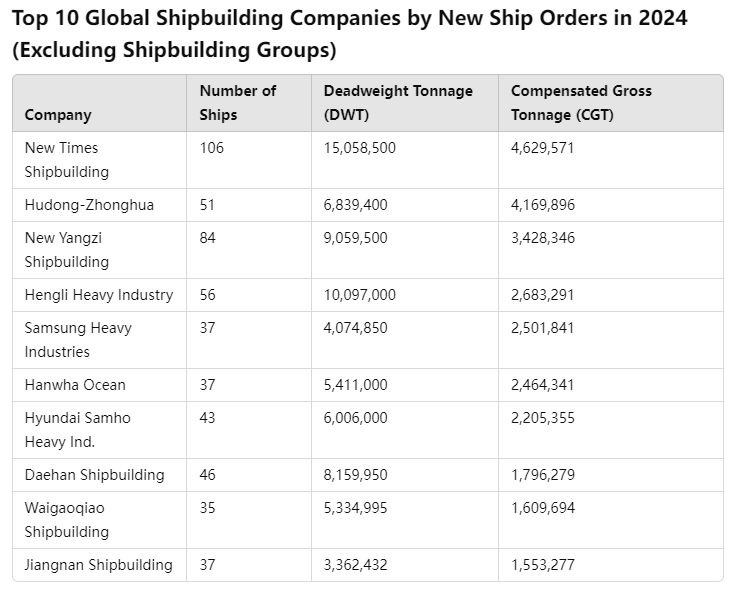Select the 15,058,500 DWT value
Viewport: 733px width, 592px height.
tap(359, 148)
